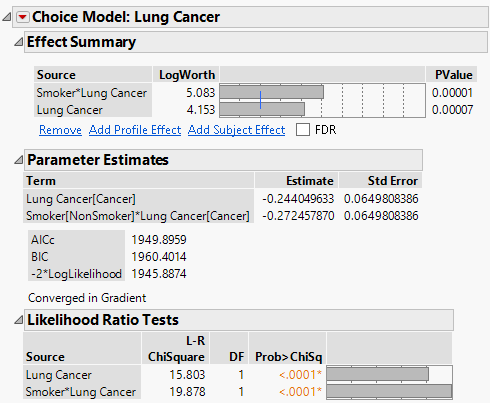Click the Add Subject Effect link

coord(237,130)
